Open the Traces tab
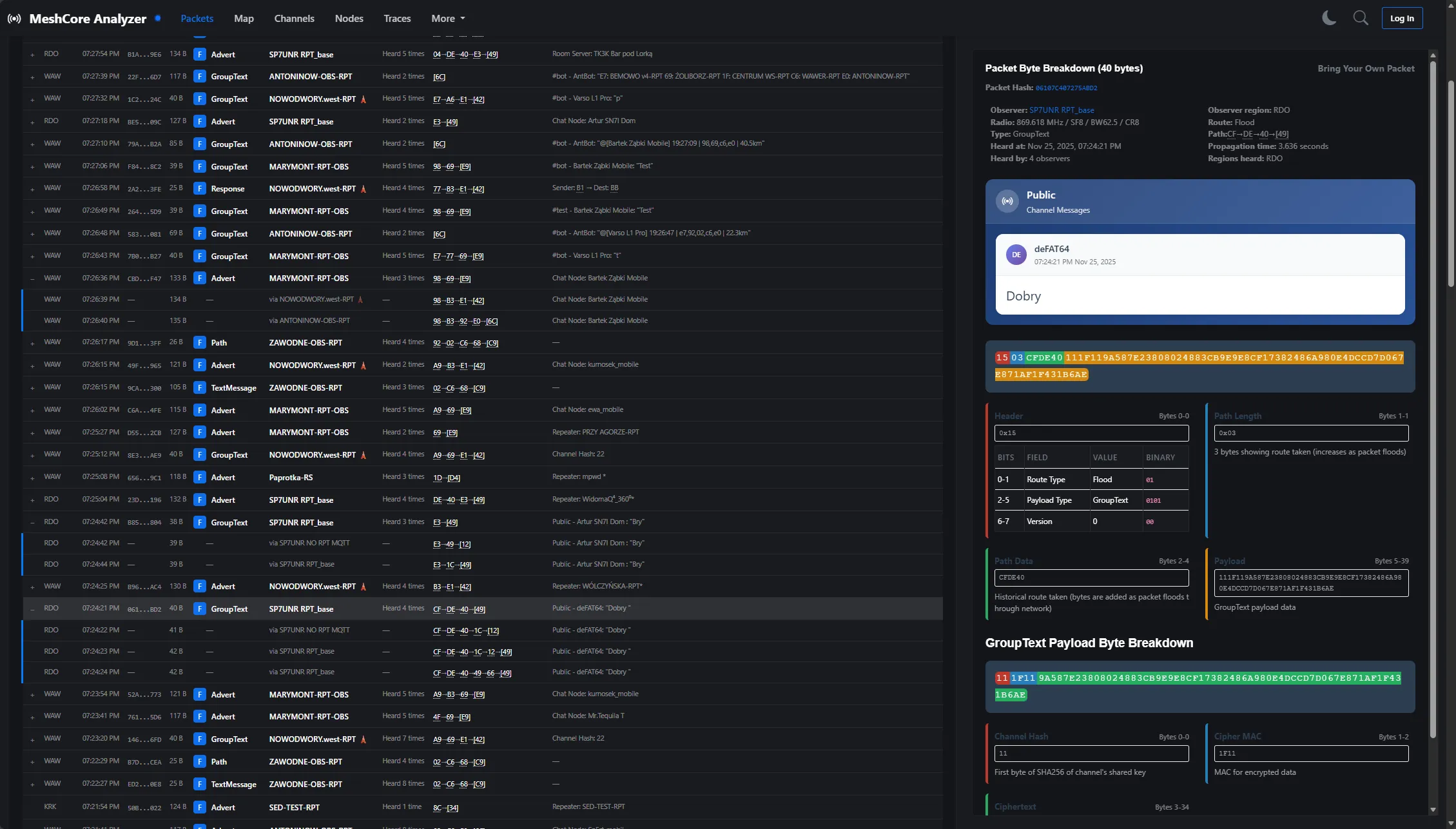The width and height of the screenshot is (1456, 829). (397, 19)
